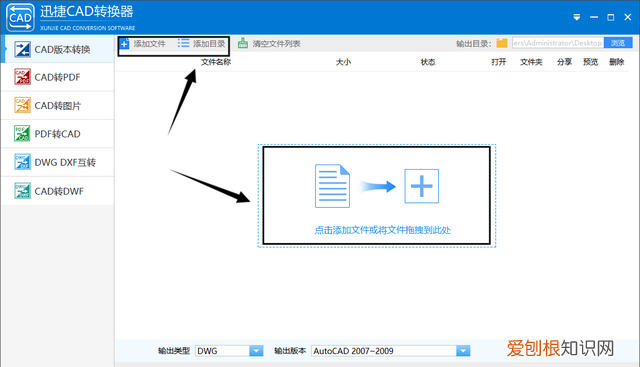The width and height of the screenshot is (640, 367).
Task: Click the green PDF转CAD icon
Action: [x=22, y=133]
